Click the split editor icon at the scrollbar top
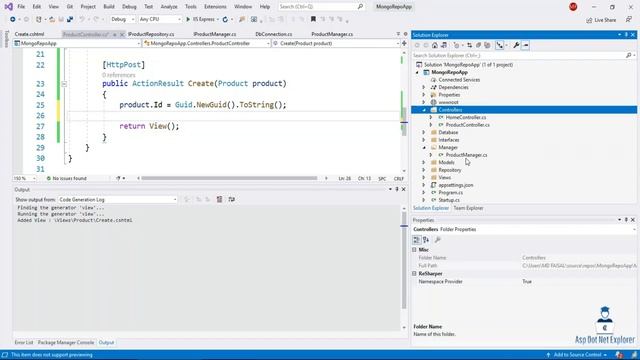Screen dimensions: 640x360 pos(404,43)
